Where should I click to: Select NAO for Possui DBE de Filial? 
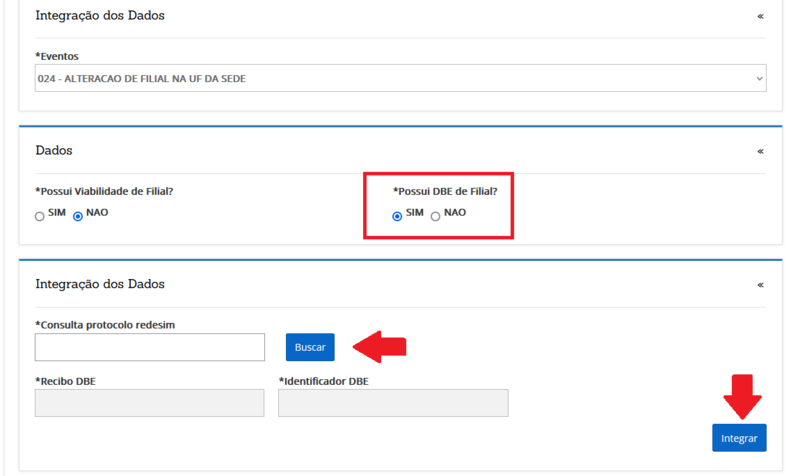(435, 216)
